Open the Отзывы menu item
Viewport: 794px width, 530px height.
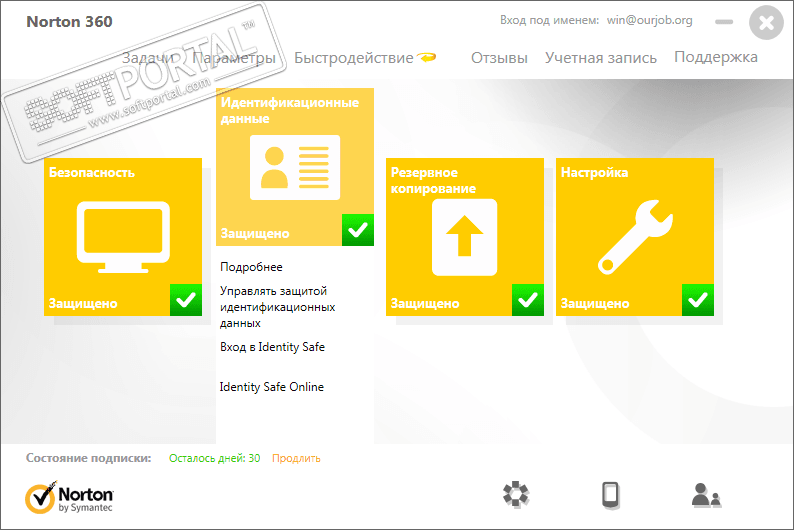(x=499, y=58)
